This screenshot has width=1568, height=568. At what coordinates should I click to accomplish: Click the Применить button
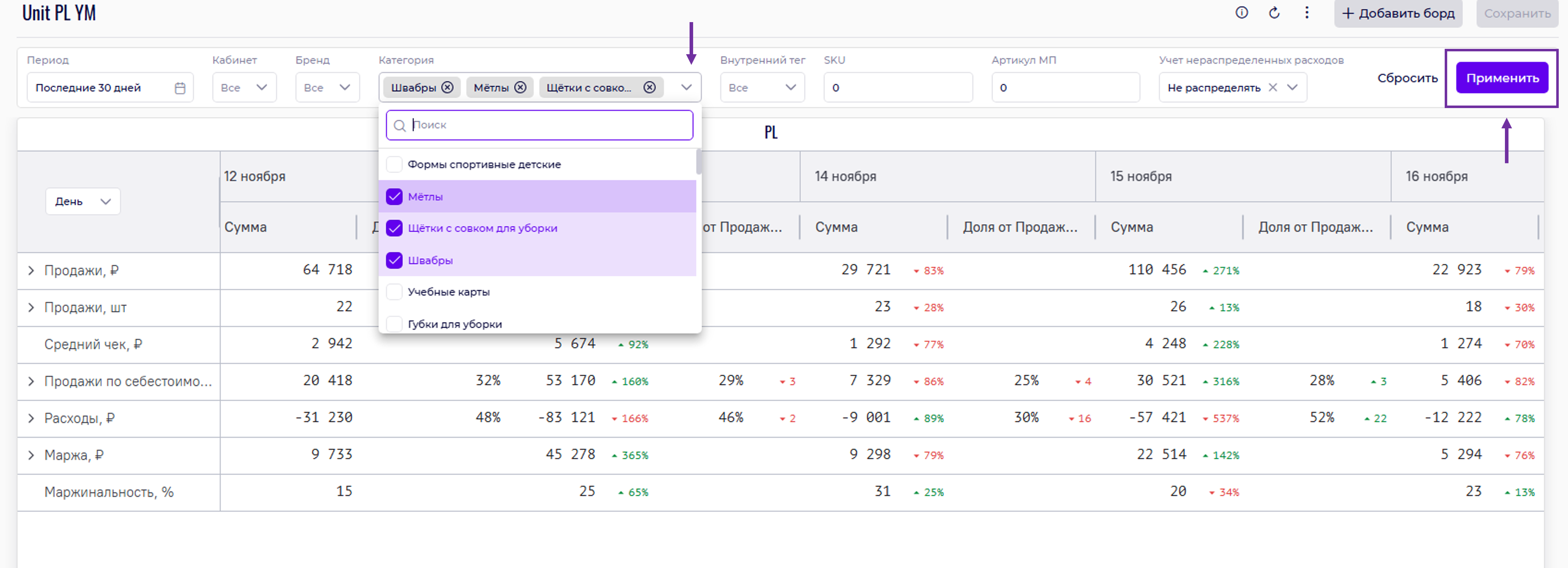coord(1502,78)
